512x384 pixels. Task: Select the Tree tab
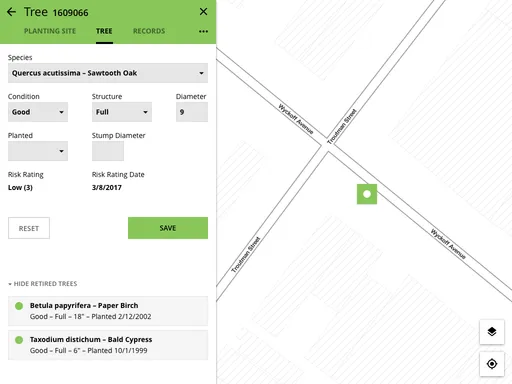(x=104, y=31)
